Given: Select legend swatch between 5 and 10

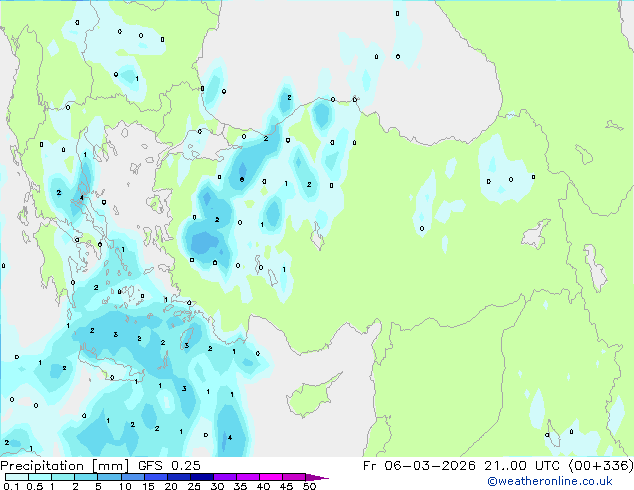Looking at the screenshot, I should coord(109,477).
